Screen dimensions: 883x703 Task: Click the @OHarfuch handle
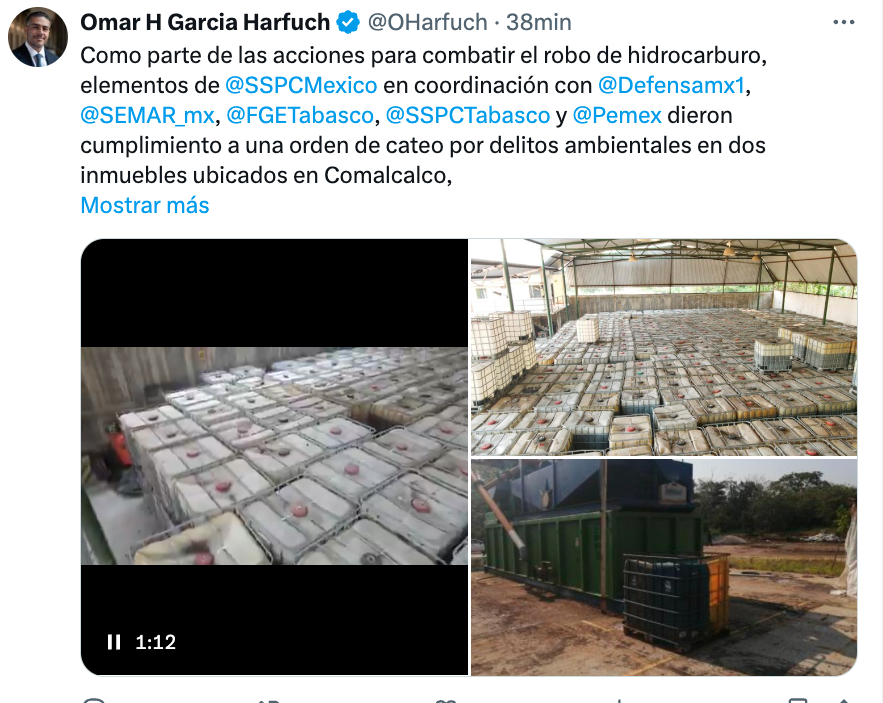coord(427,23)
